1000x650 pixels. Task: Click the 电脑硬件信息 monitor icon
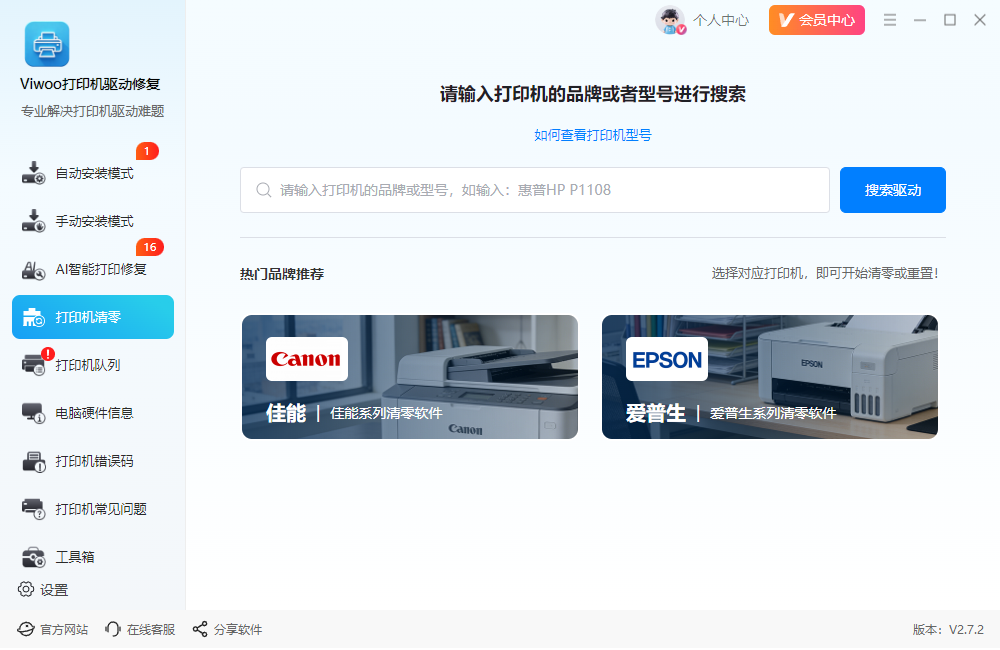[33, 413]
